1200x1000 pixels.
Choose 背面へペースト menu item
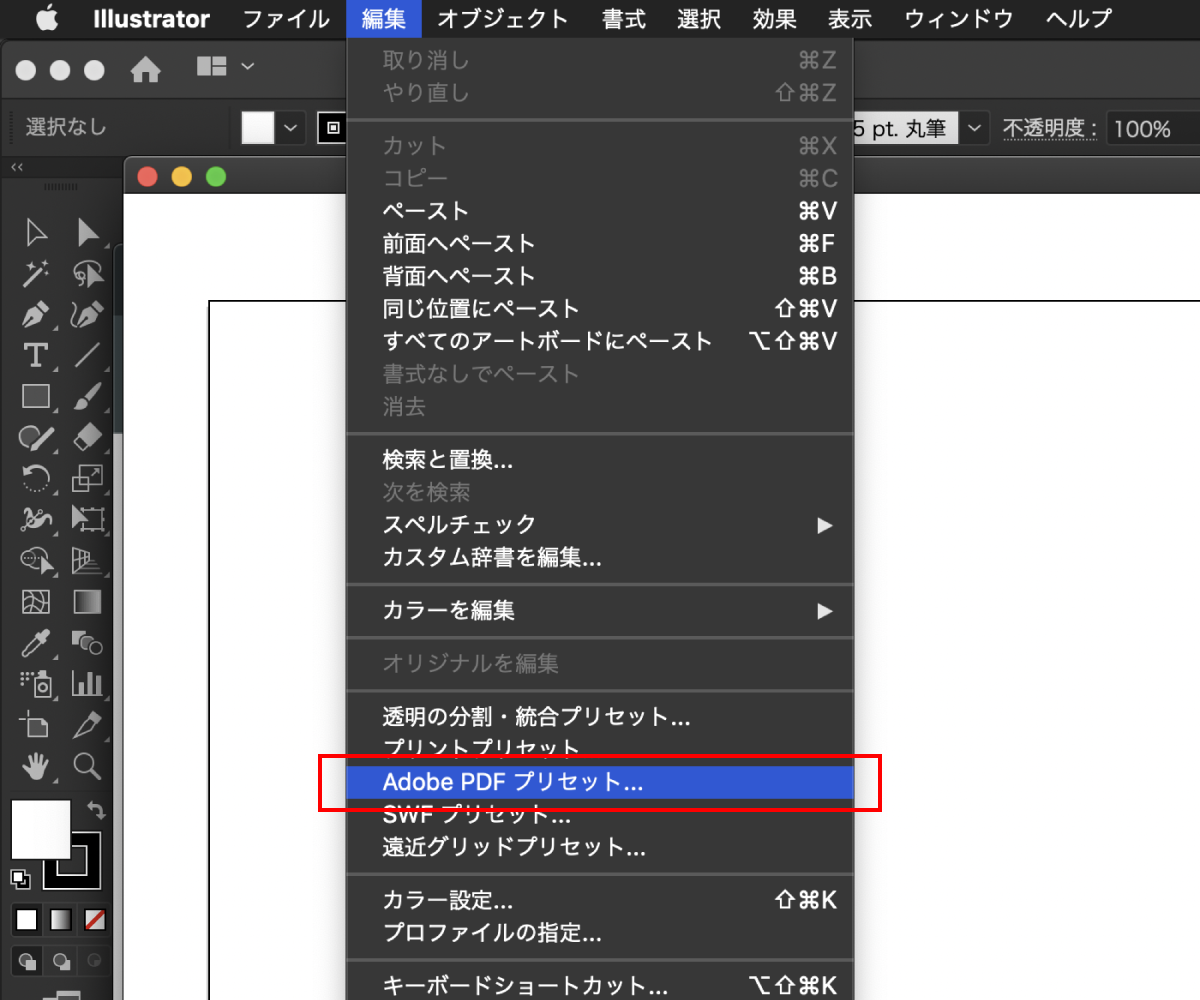(599, 276)
